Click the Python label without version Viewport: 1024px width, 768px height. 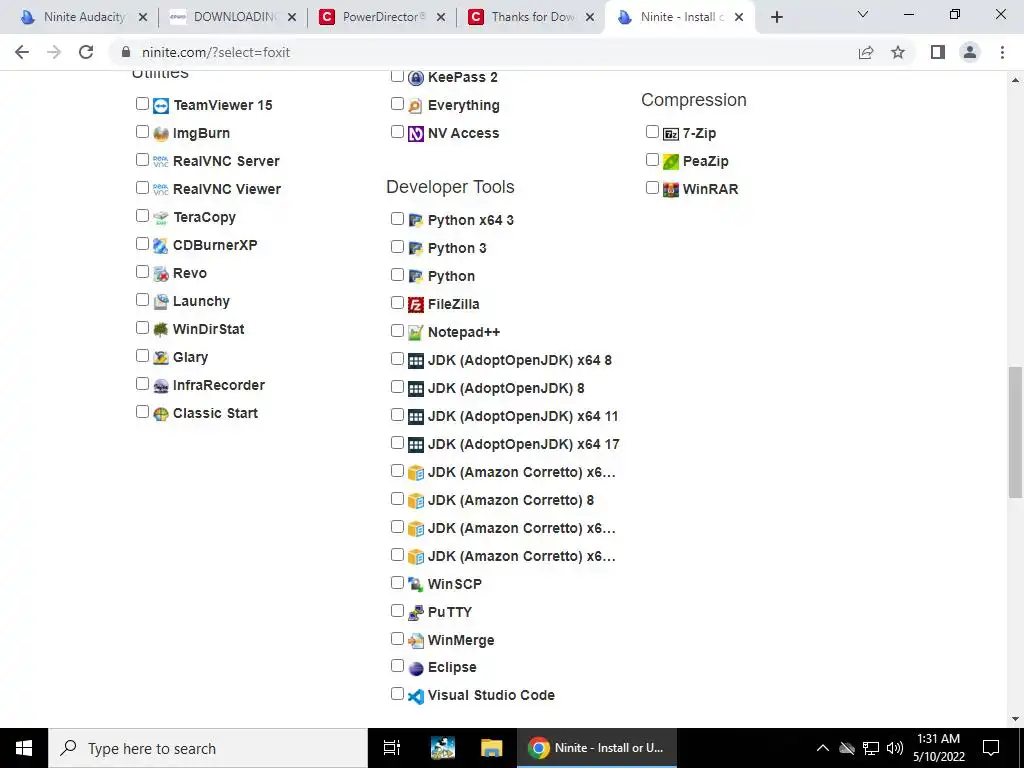coord(451,276)
